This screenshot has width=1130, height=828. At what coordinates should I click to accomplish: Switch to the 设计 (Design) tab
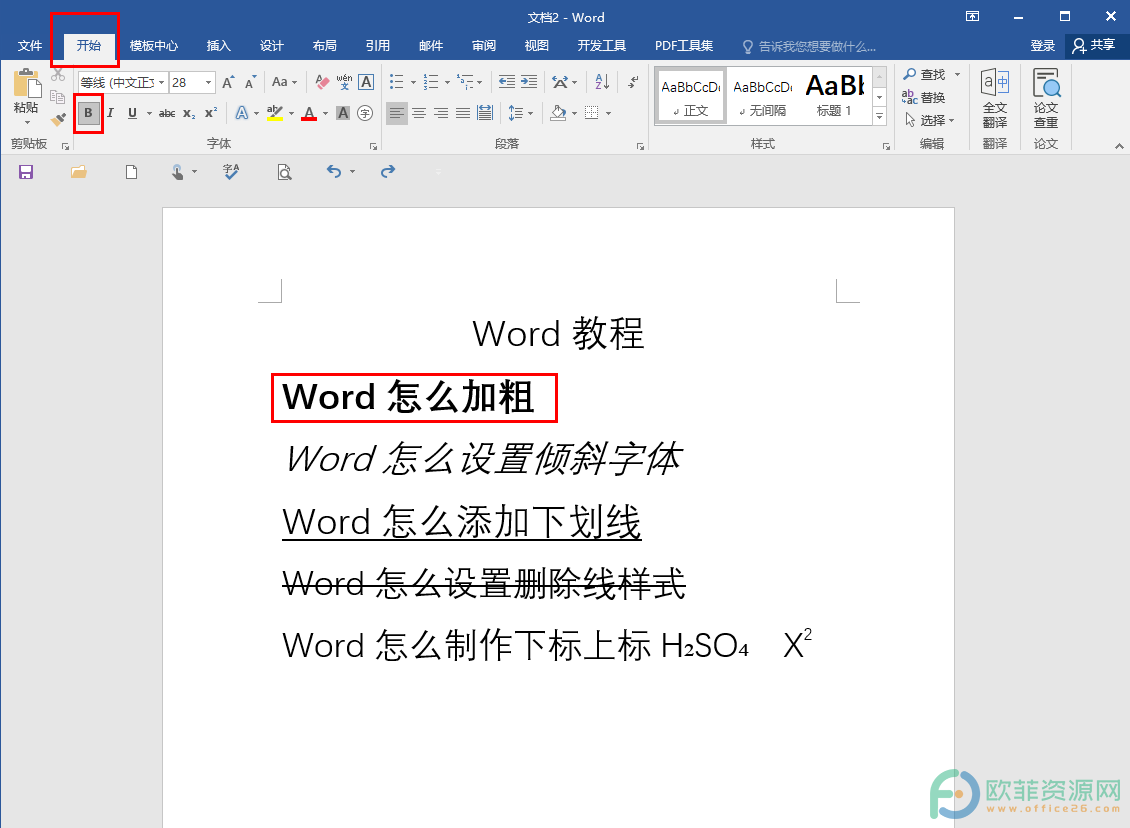[x=272, y=45]
